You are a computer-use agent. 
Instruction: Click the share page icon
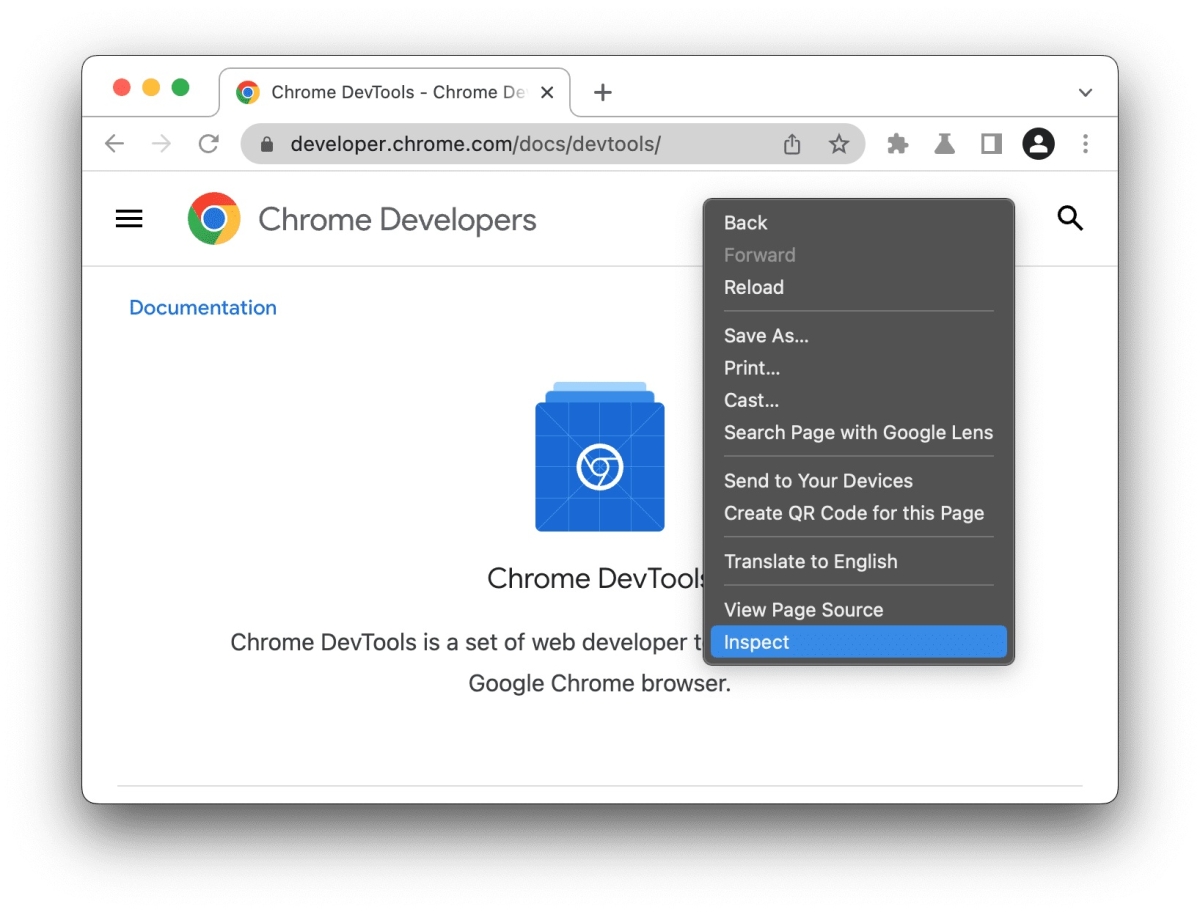(x=792, y=144)
